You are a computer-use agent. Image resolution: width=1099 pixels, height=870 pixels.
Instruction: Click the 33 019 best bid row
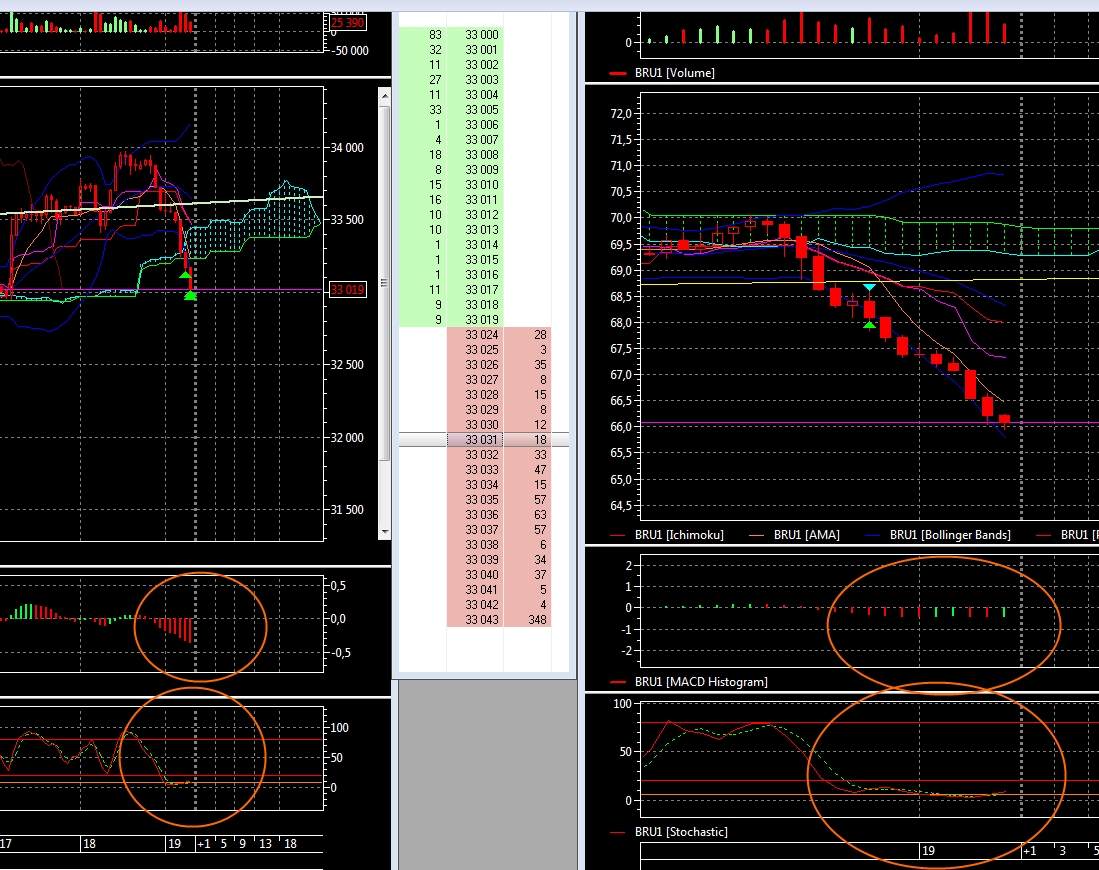481,320
